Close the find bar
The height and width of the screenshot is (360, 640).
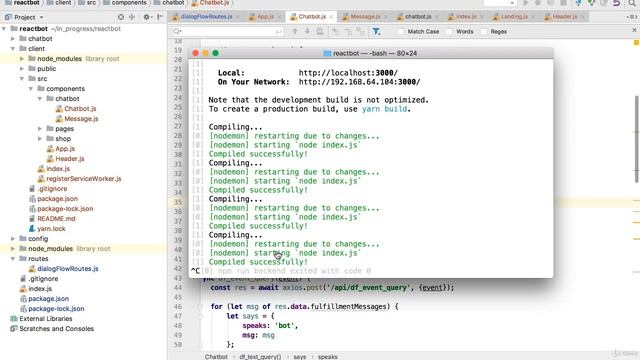[634, 30]
